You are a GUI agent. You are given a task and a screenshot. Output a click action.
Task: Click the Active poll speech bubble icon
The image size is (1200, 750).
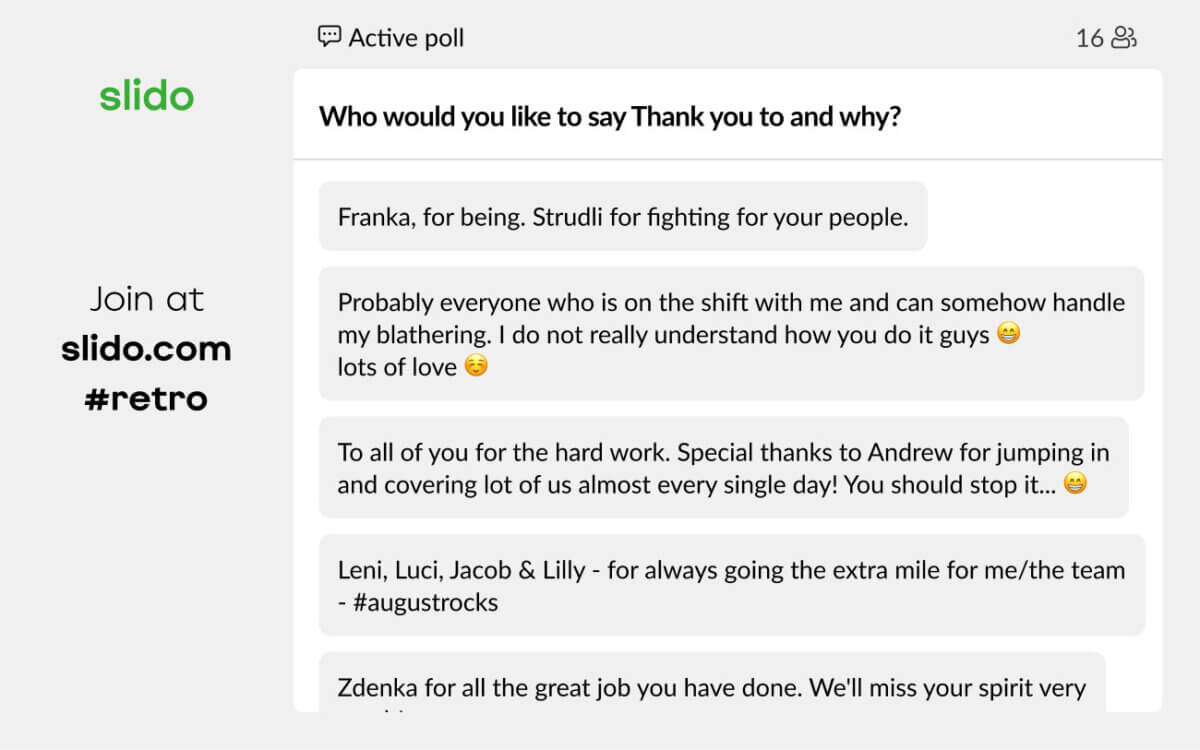point(329,37)
